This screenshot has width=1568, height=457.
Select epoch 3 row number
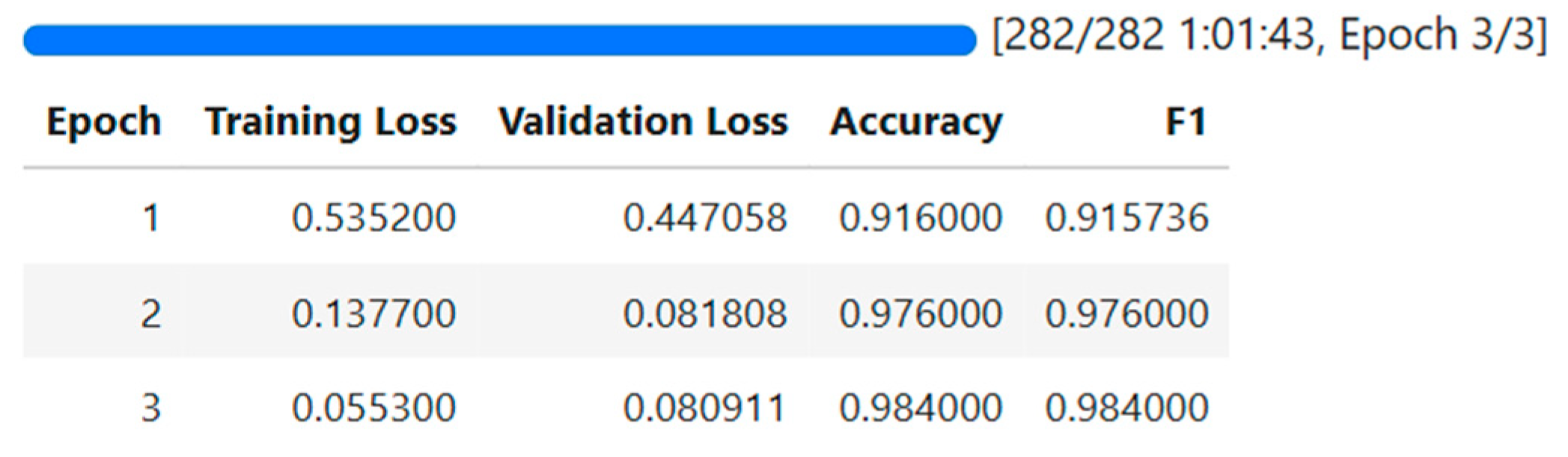point(150,408)
